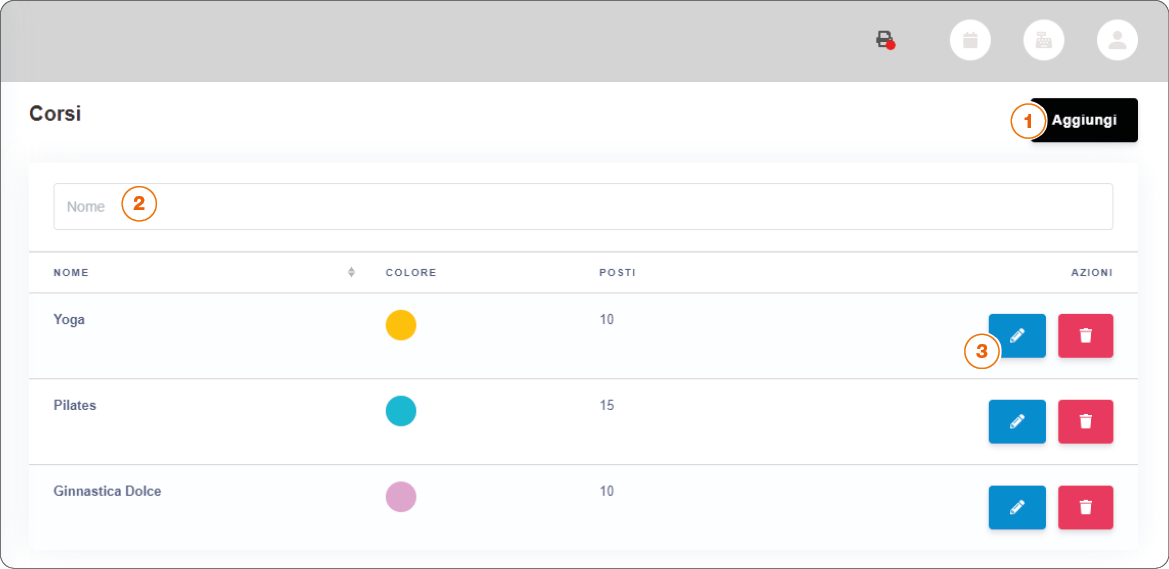Screen dimensions: 1169x569
Task: Edit the Ginnastica Dolce course
Action: [1017, 508]
